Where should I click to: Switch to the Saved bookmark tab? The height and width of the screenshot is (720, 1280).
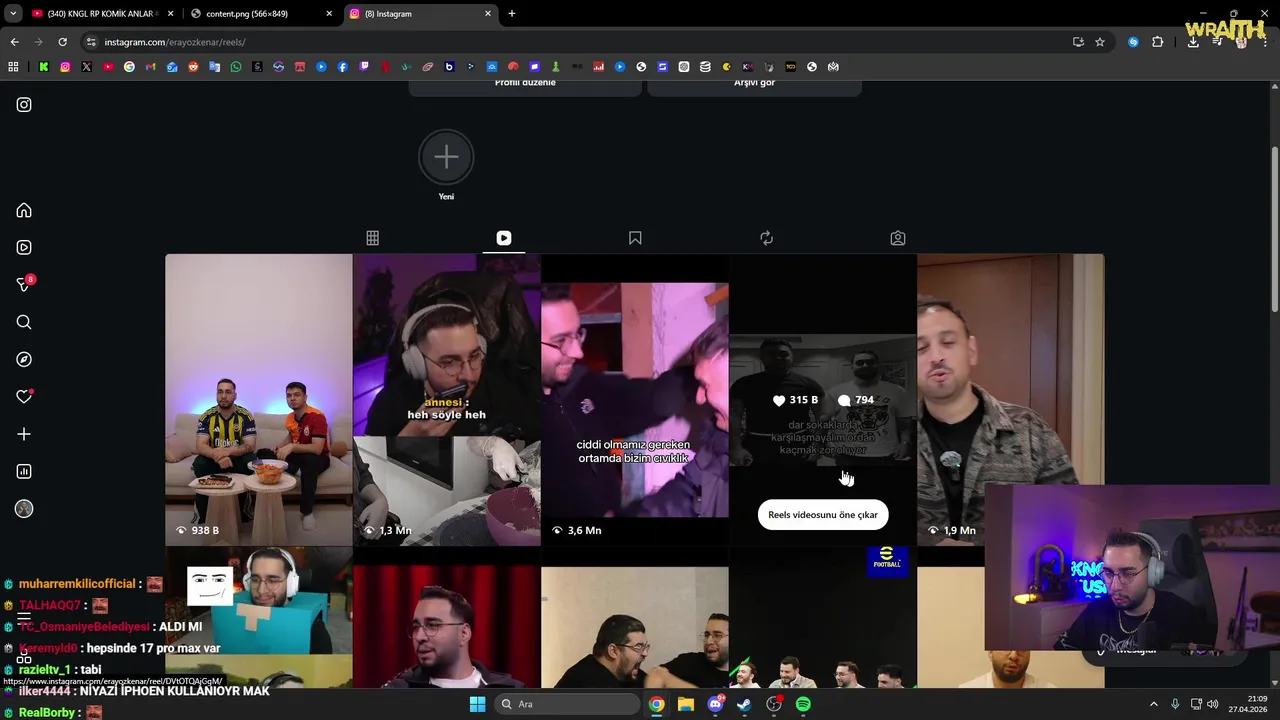click(x=635, y=238)
